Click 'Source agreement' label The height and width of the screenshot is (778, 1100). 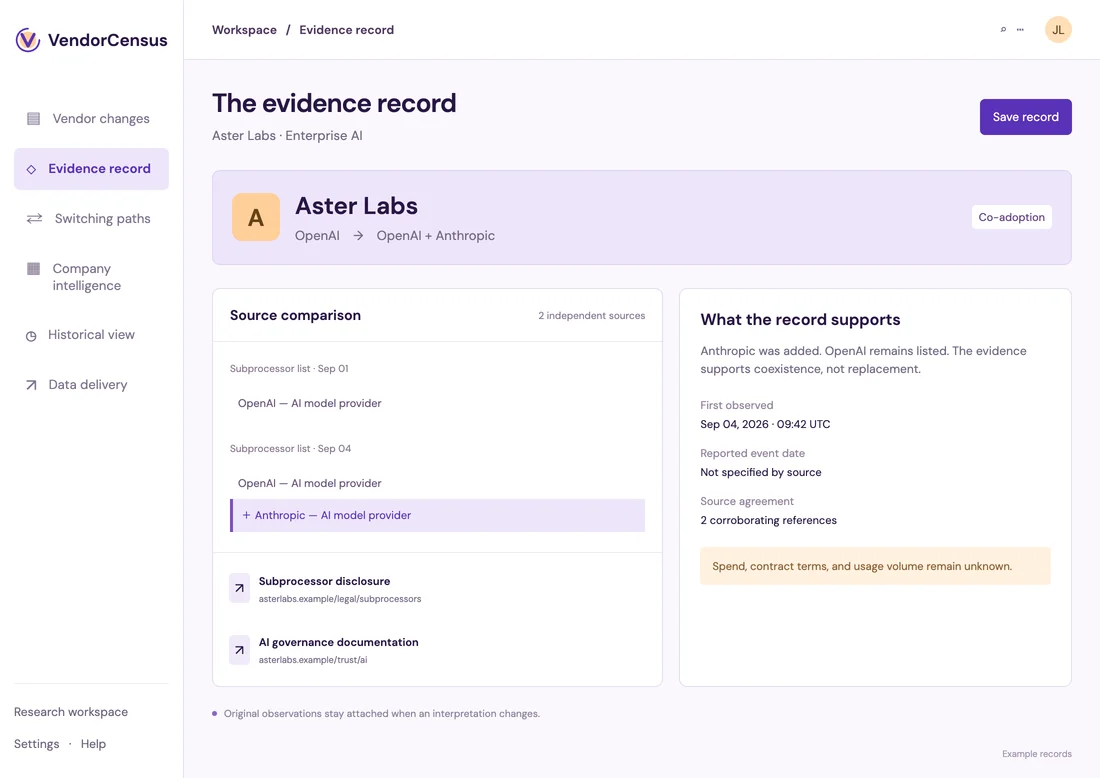click(x=746, y=502)
